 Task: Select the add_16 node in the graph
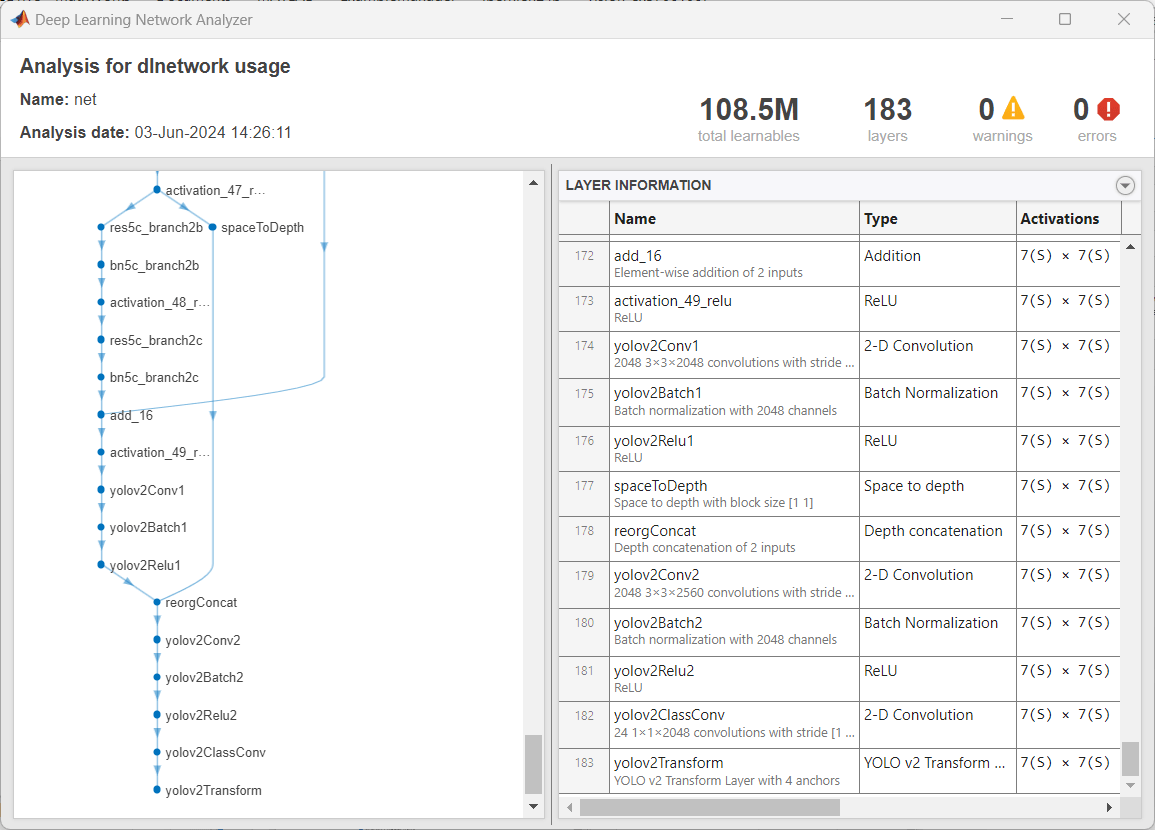(99, 415)
